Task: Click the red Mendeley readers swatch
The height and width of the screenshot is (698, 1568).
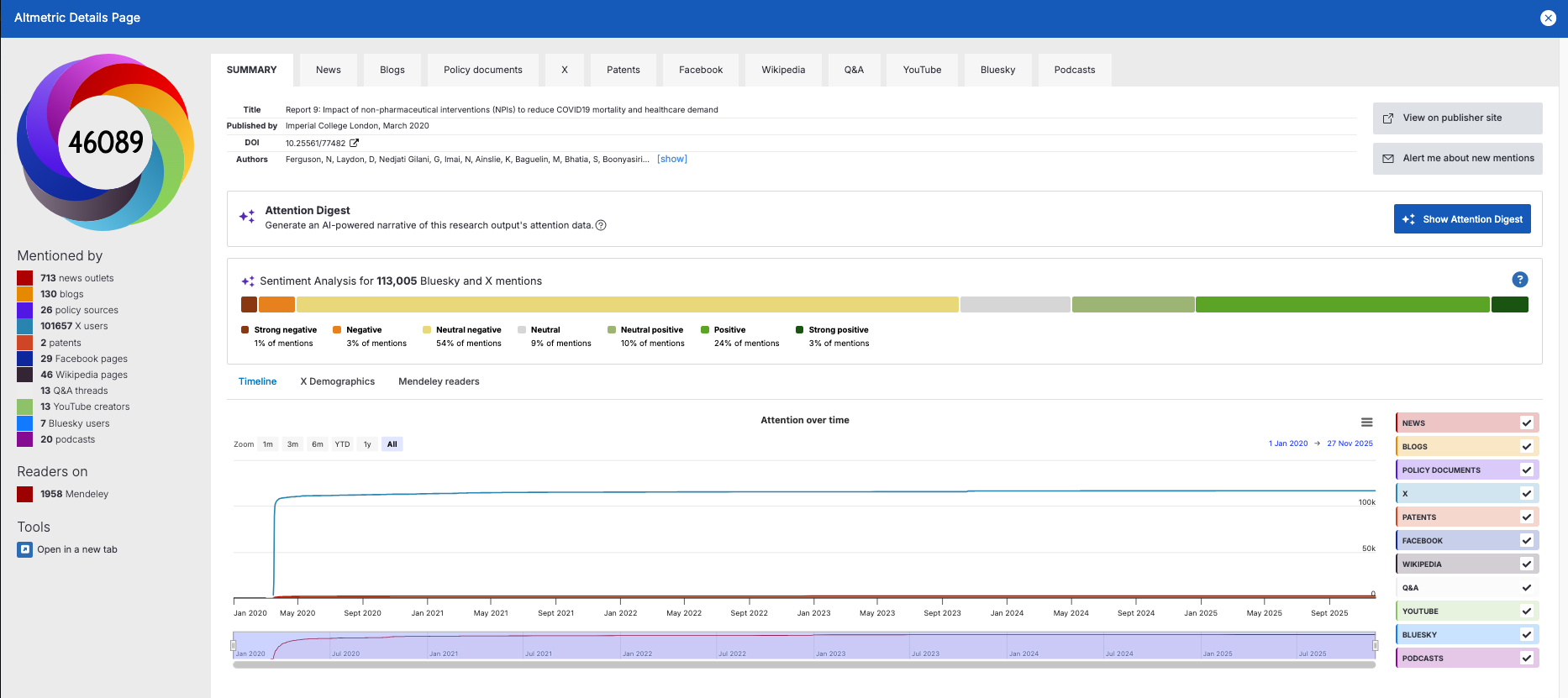Action: pos(25,494)
